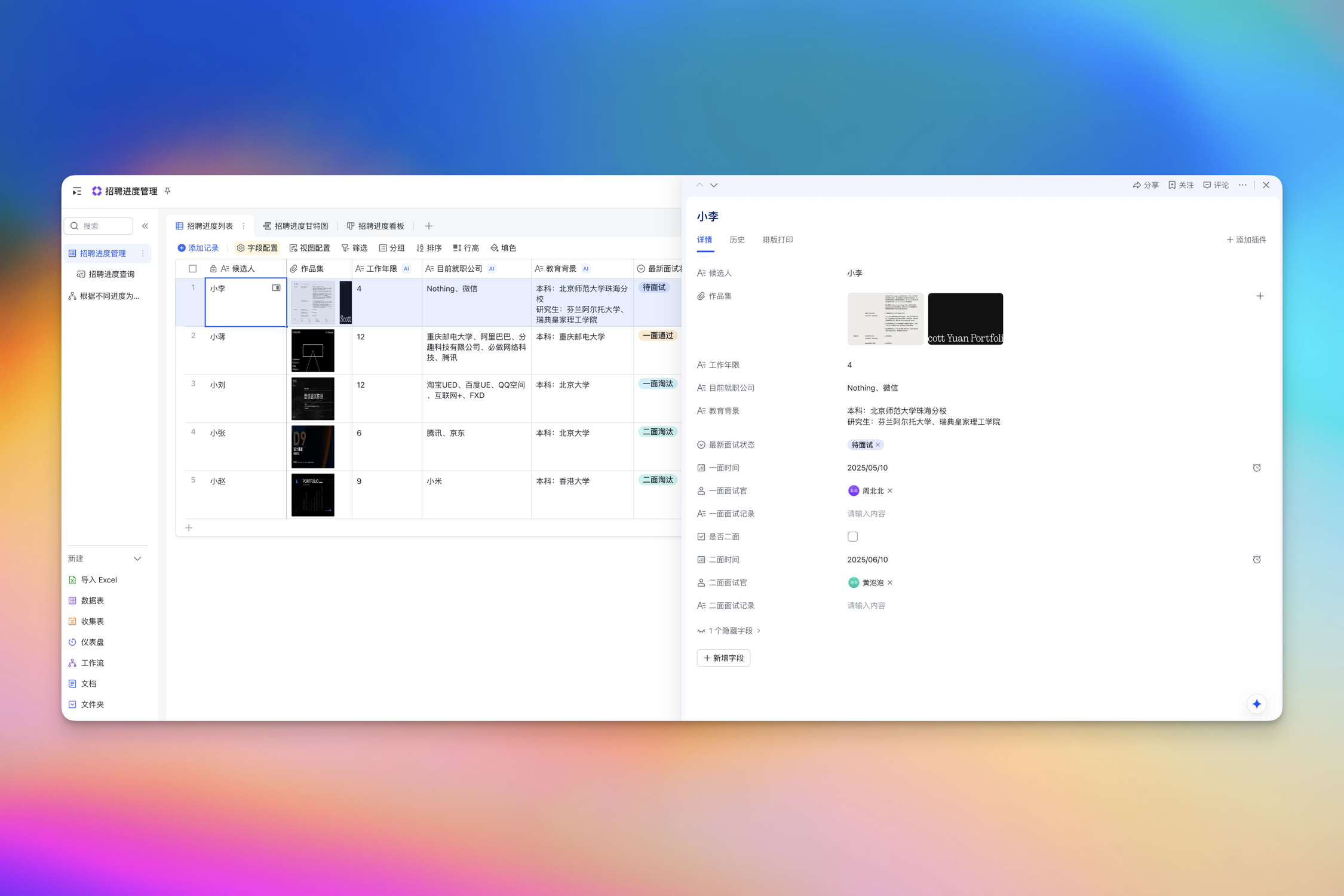The height and width of the screenshot is (896, 1344).
Task: Open 分组 grouping
Action: 392,248
